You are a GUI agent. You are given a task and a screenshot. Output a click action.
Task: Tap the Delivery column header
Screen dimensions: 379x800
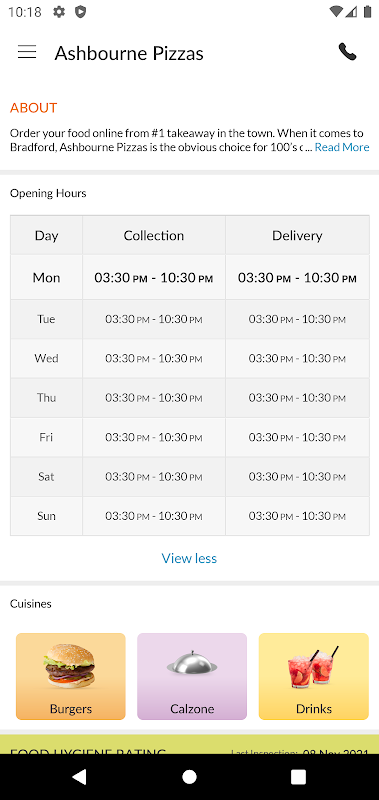click(297, 235)
